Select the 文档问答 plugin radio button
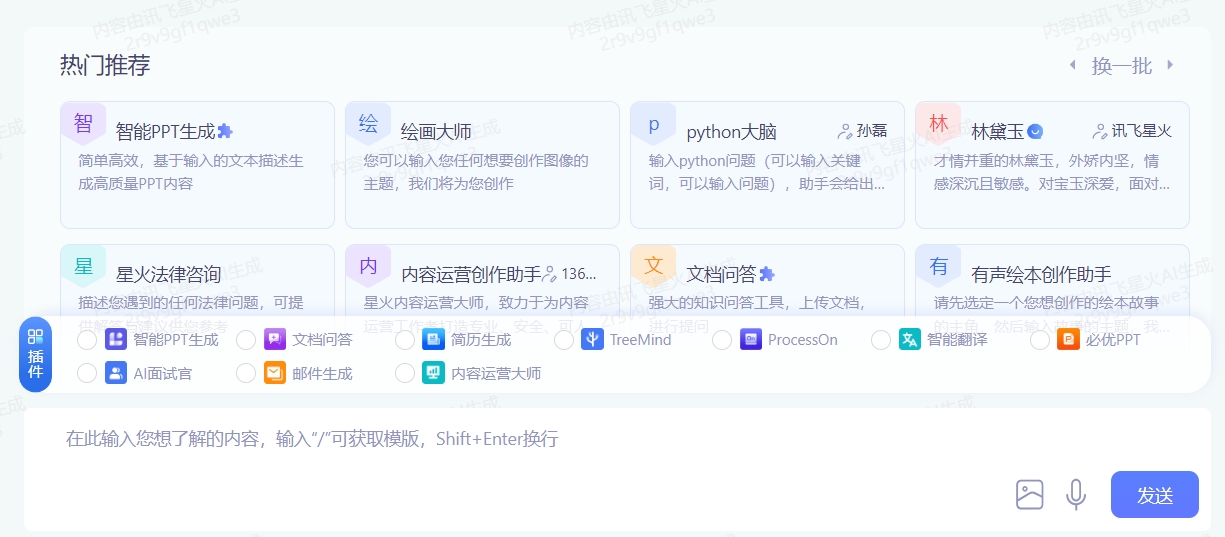Screen dimensions: 1225x537 click(246, 340)
